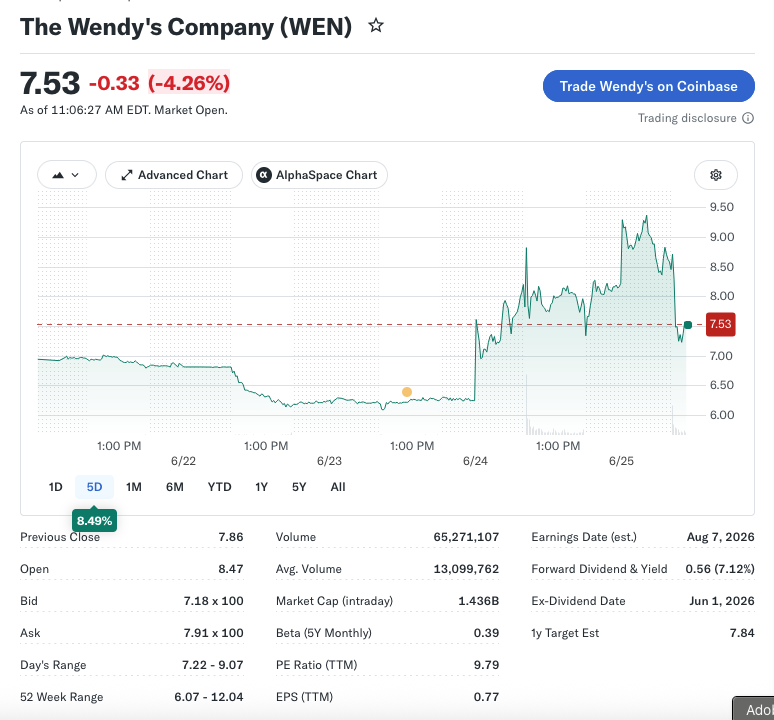
Task: Click the Ex-Dividend Date value Jun 1, 2026
Action: click(722, 601)
